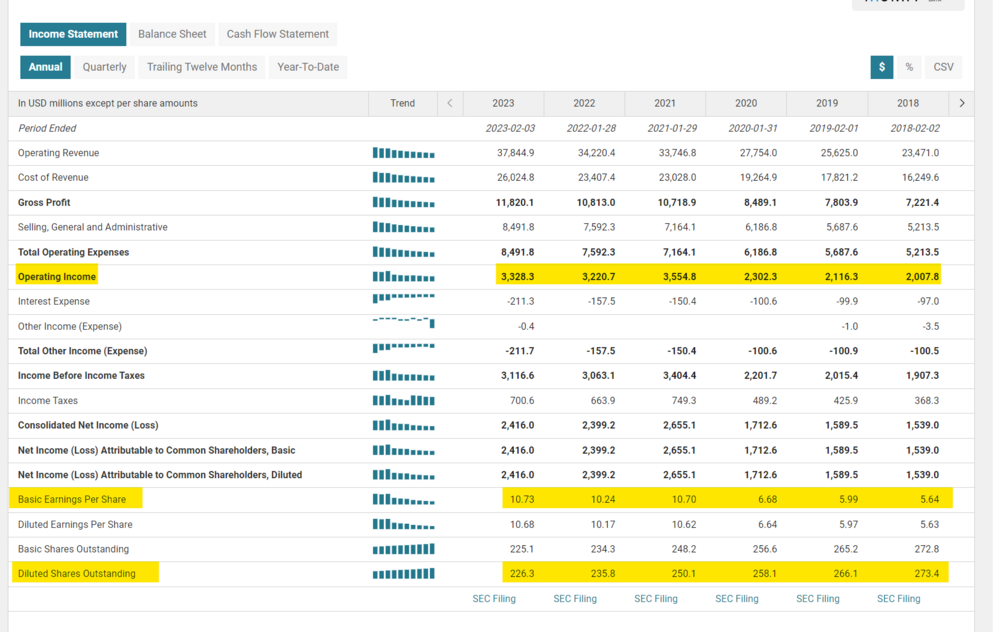The image size is (1000, 632).
Task: Select the Quarterly period option
Action: [x=105, y=67]
